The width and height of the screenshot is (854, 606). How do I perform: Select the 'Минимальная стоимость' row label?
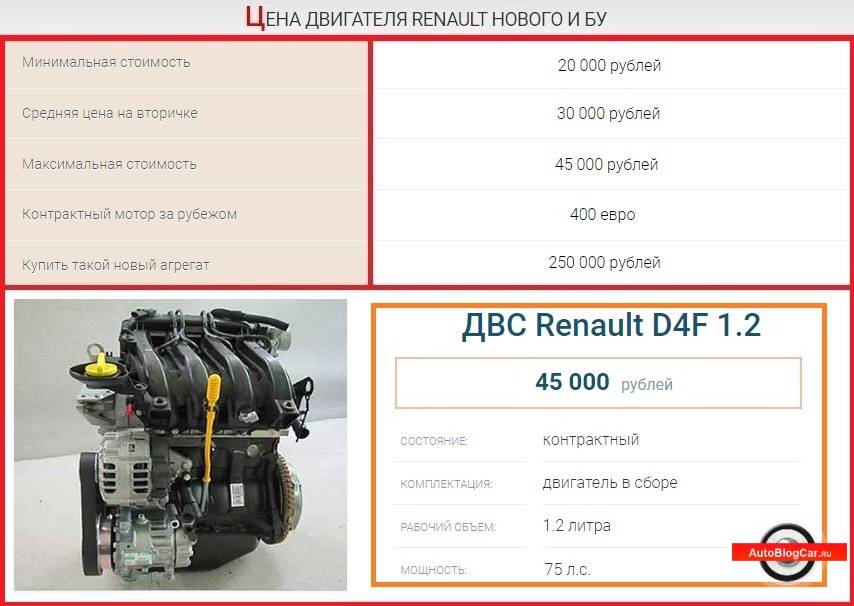coord(106,62)
